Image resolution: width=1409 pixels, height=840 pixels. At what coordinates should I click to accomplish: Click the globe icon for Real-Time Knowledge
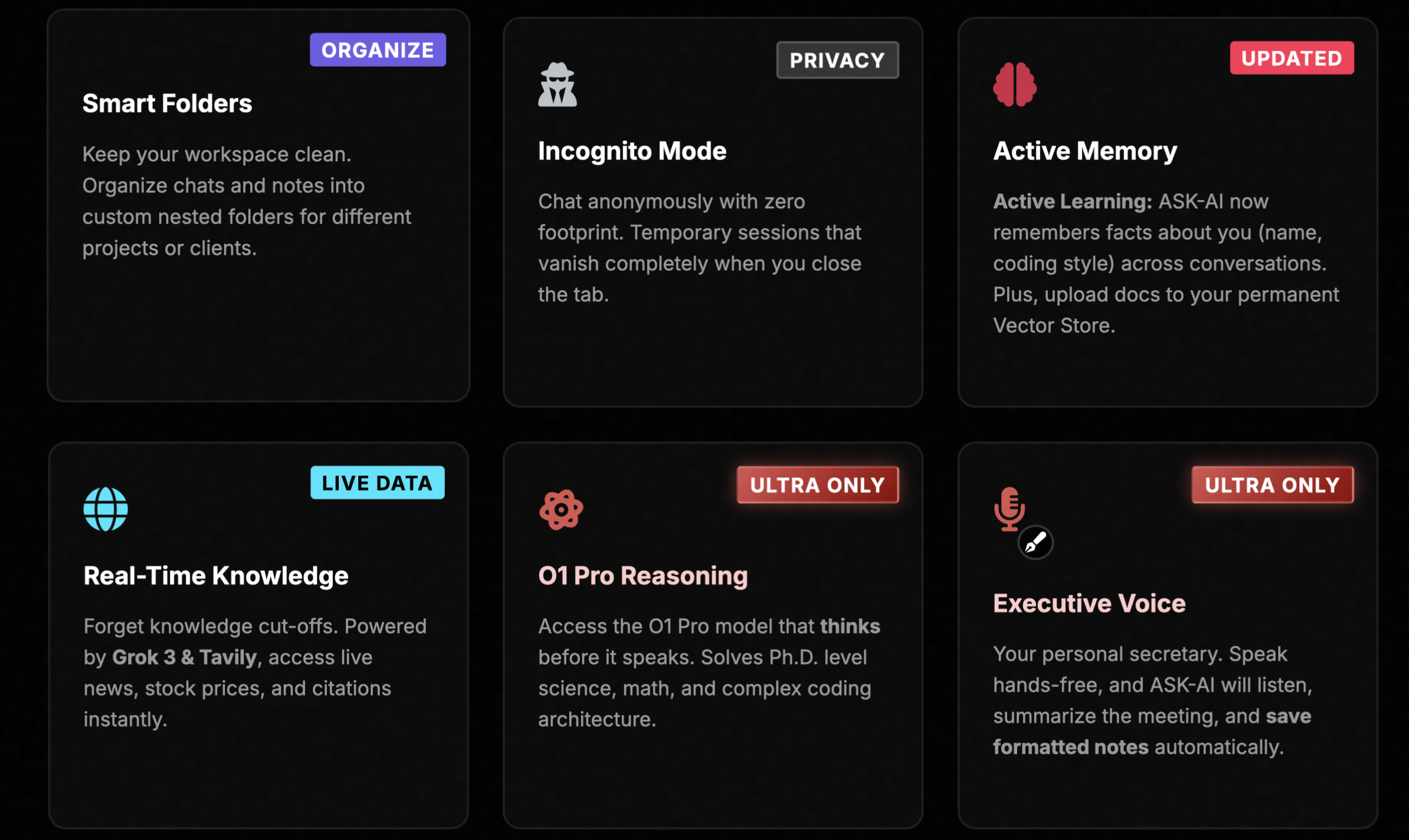(105, 508)
